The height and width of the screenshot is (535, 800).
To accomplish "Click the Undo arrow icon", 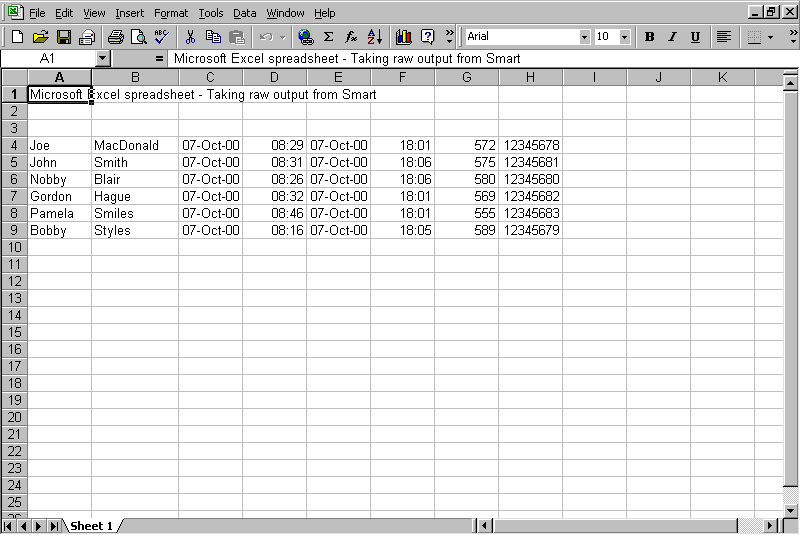I will click(x=266, y=37).
